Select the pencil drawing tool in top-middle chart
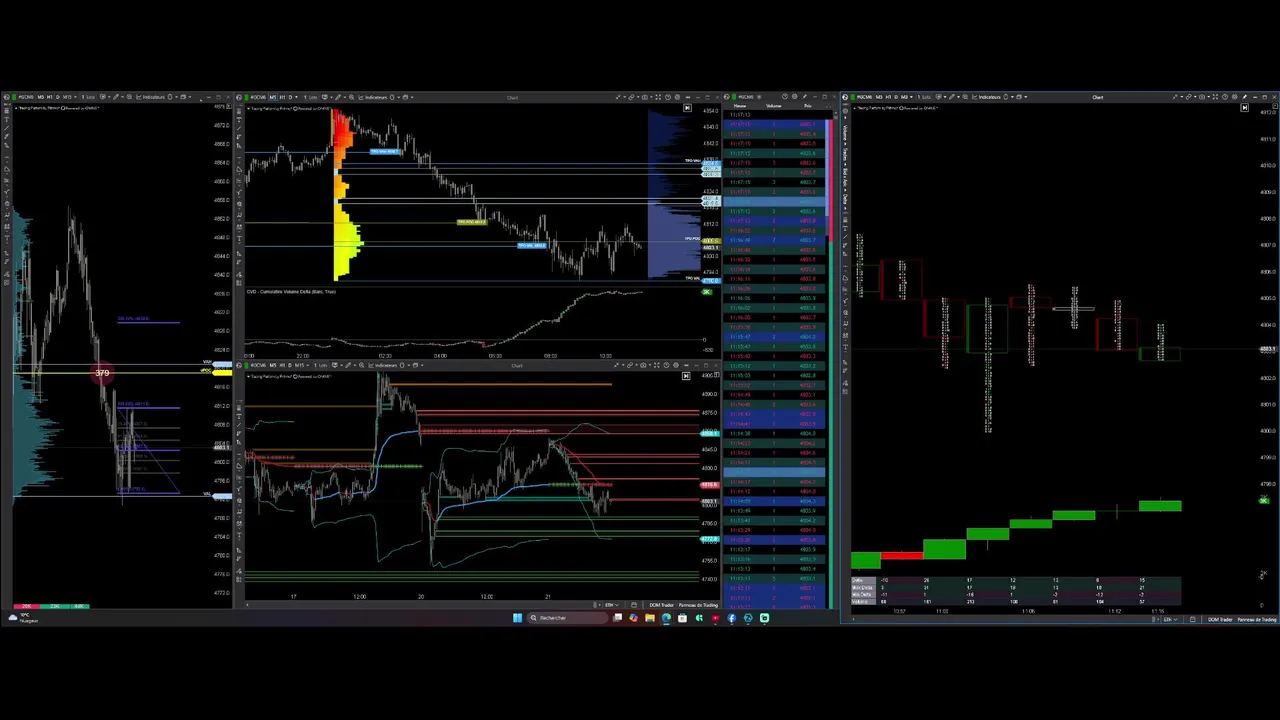1280x720 pixels. coord(338,97)
